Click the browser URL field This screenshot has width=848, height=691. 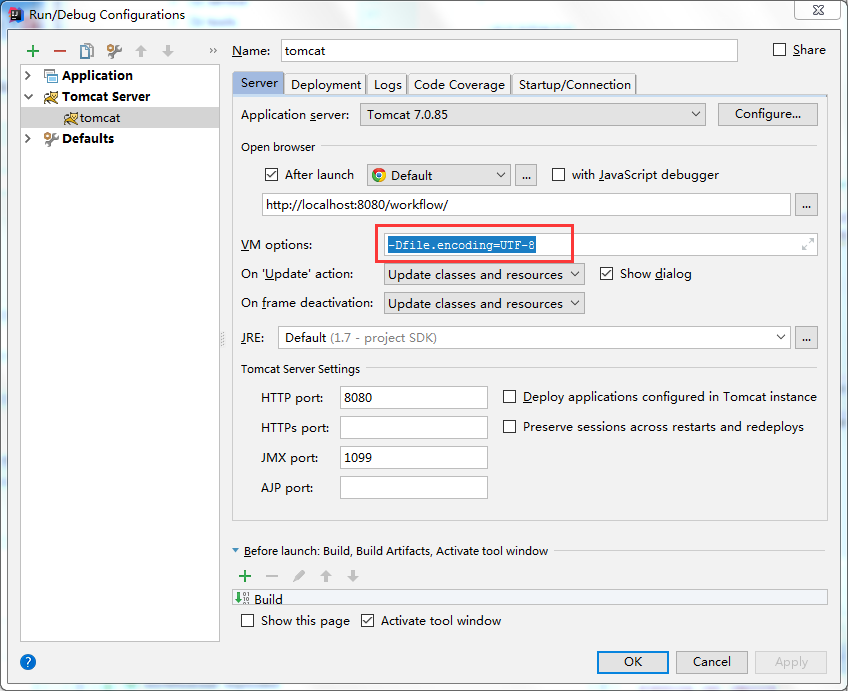526,205
